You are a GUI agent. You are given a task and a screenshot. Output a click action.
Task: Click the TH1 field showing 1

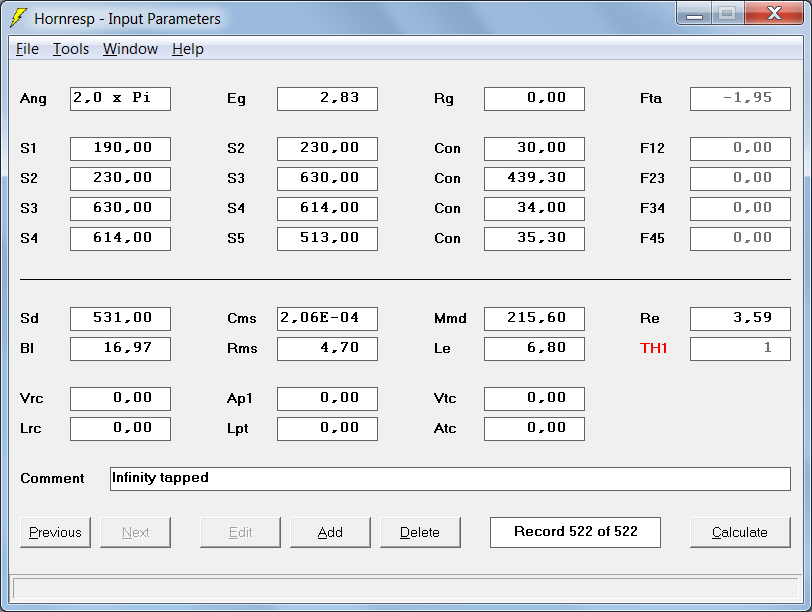pyautogui.click(x=741, y=349)
